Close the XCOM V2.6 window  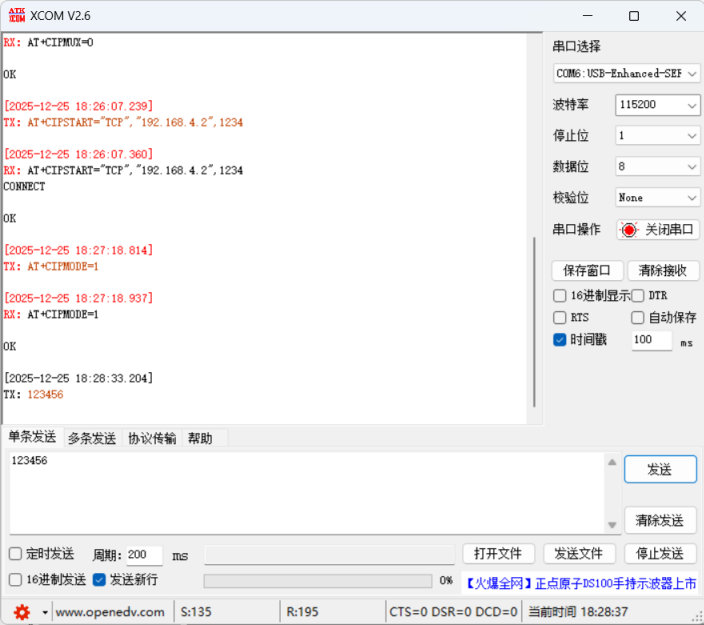(x=681, y=16)
